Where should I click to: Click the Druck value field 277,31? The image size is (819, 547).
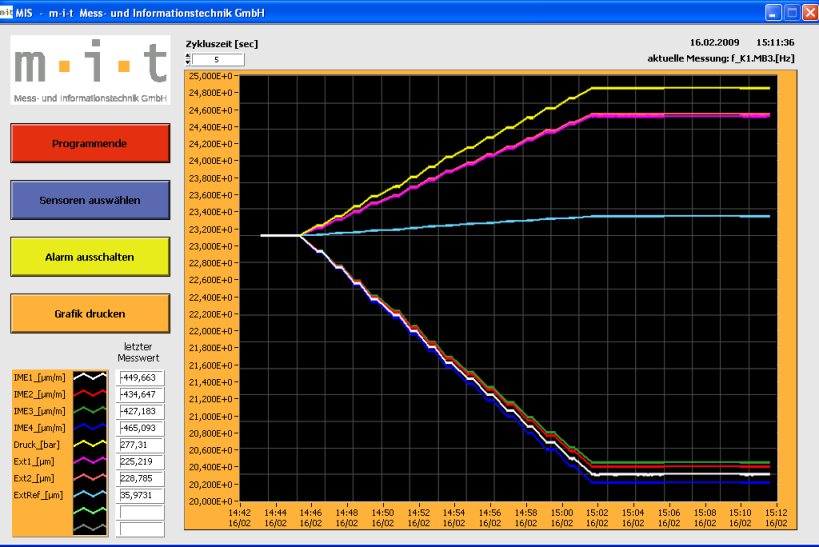point(140,445)
